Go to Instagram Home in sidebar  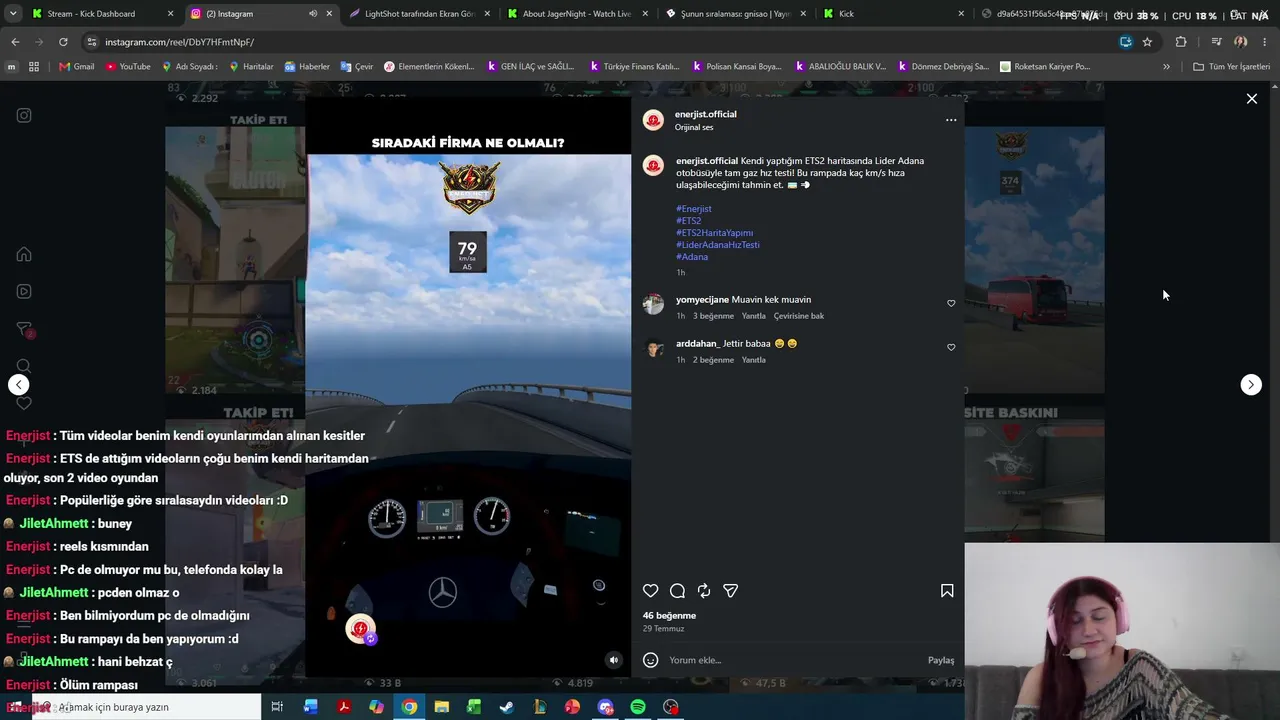(x=24, y=254)
